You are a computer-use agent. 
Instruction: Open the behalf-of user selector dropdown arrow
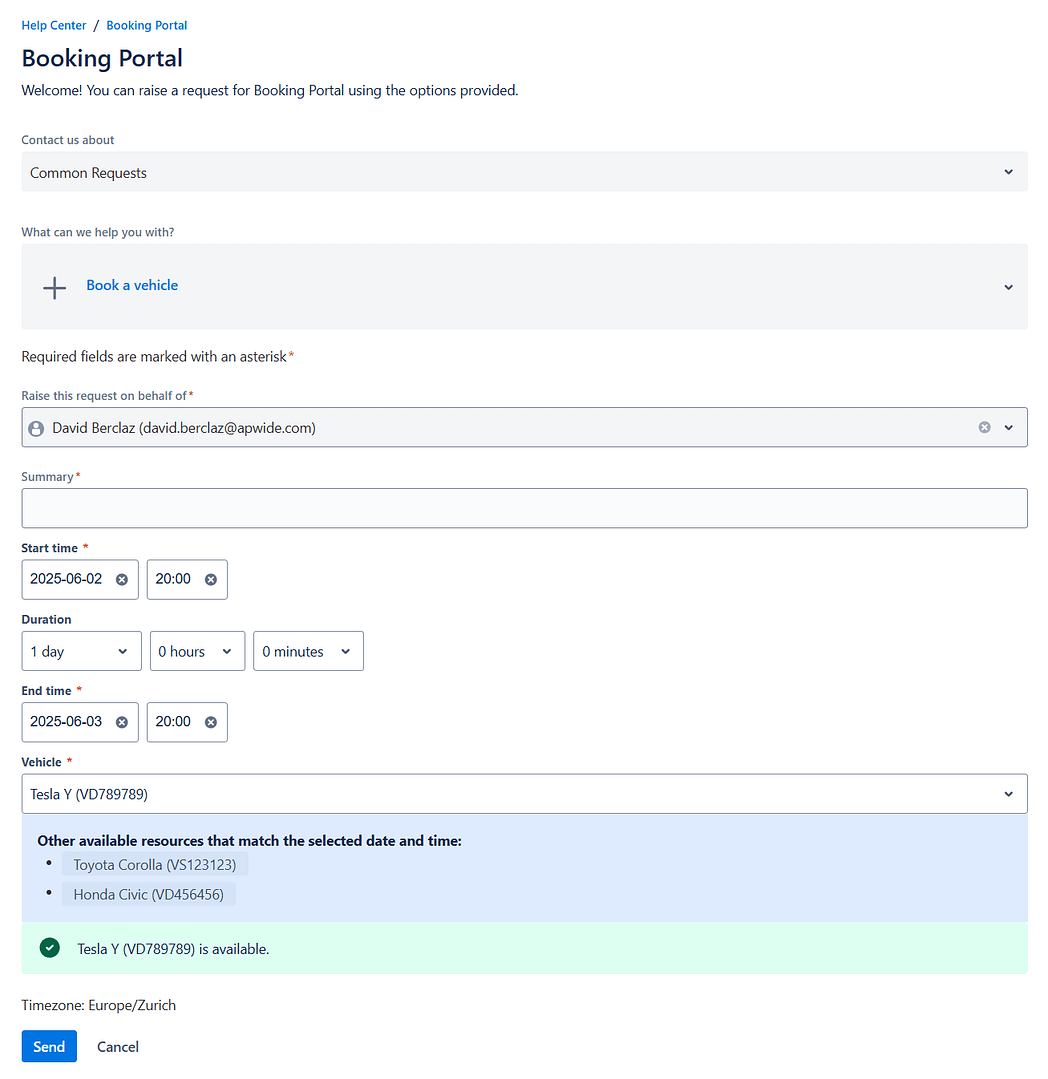coord(1009,427)
